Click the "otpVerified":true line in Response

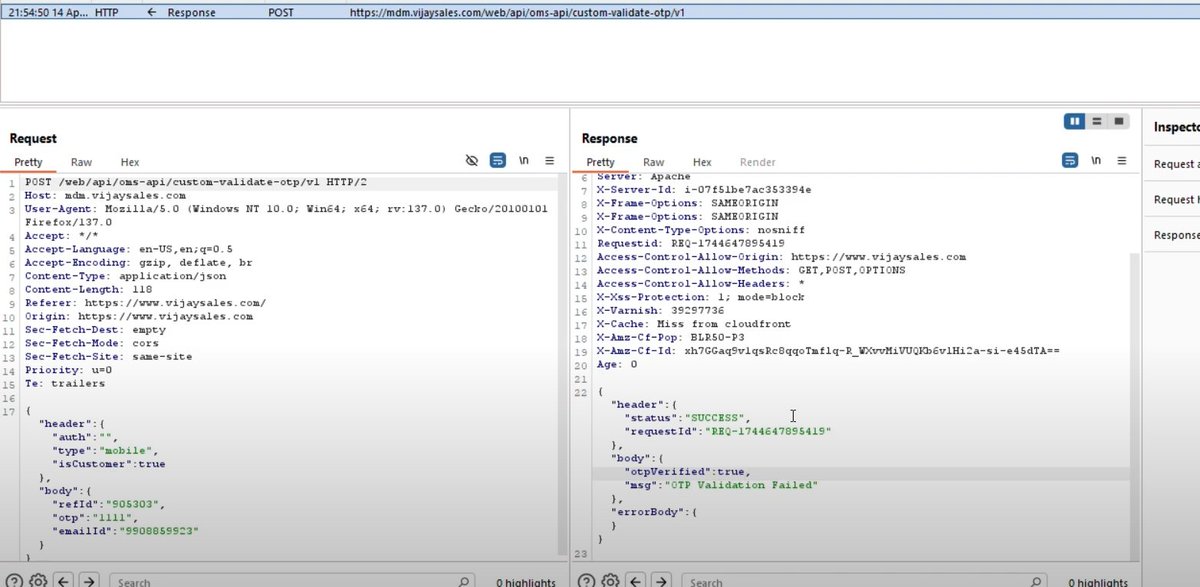(687, 471)
